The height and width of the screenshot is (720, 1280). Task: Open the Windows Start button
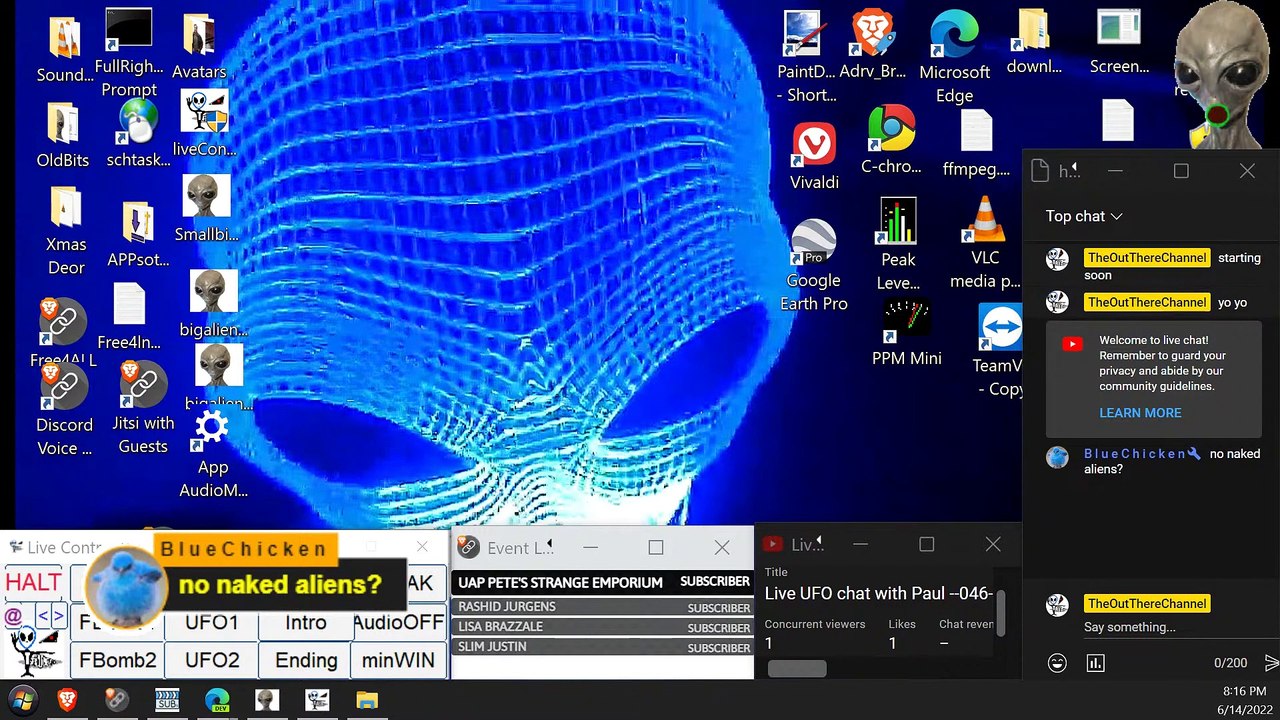22,699
